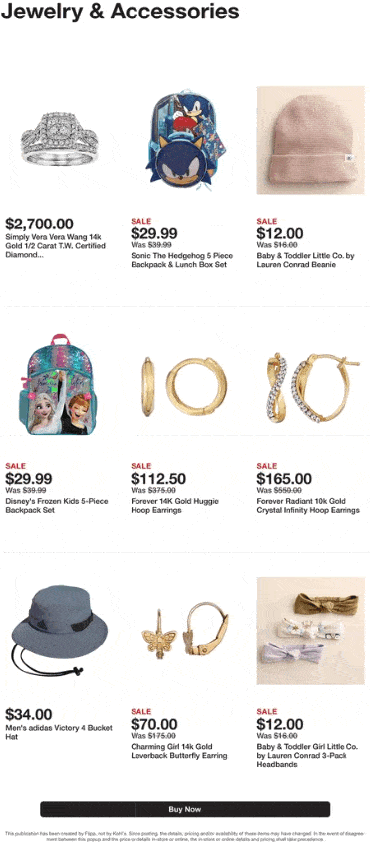Open Forever Radiant Infinity Hoop Earrings link
370x846 pixels.
point(308,505)
